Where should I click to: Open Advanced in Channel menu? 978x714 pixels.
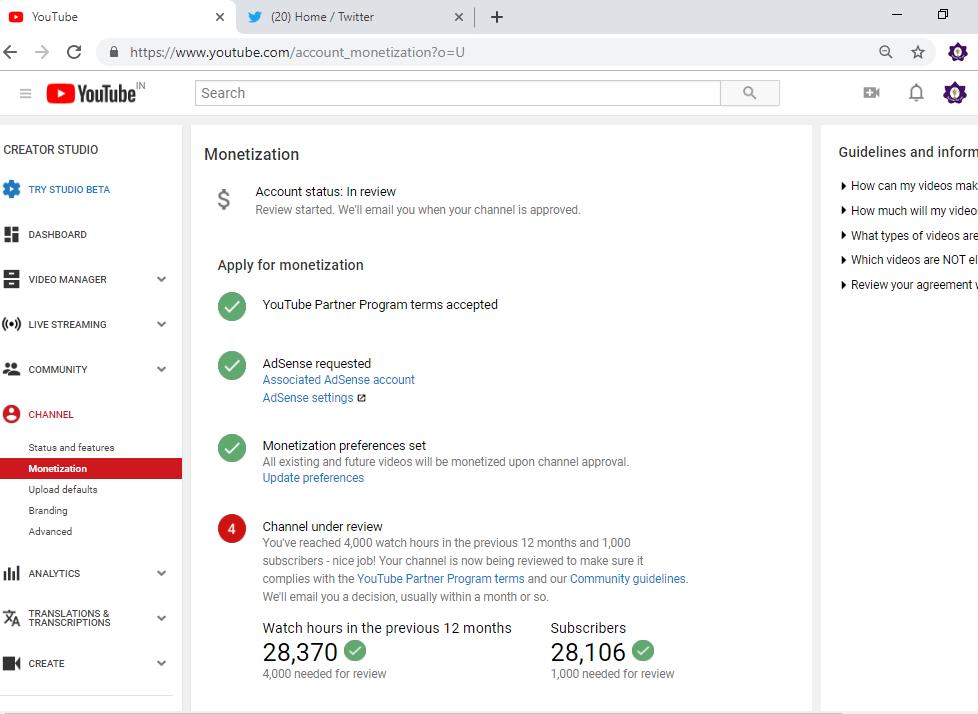coord(50,531)
